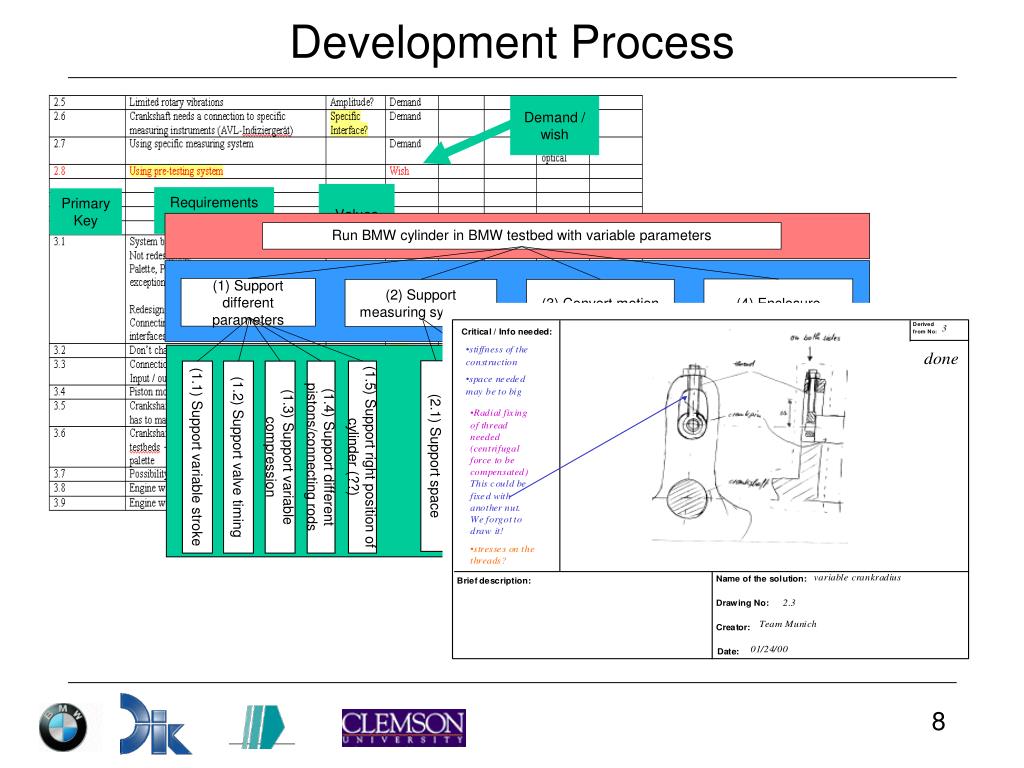
Task: Select the Development Process slide title
Action: click(512, 42)
